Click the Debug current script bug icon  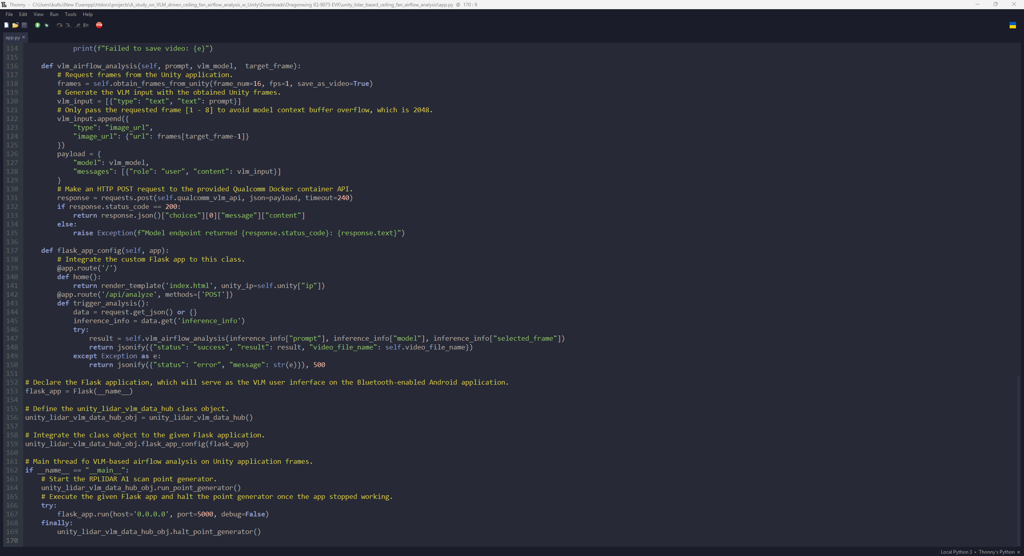(x=46, y=25)
